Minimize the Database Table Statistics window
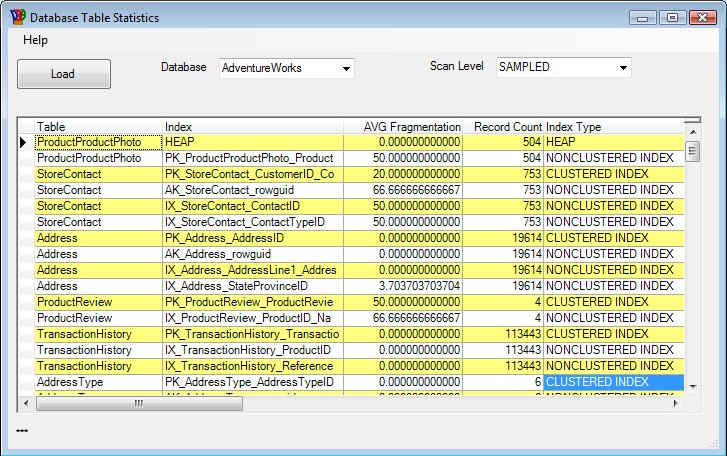This screenshot has width=727, height=456. tap(643, 18)
